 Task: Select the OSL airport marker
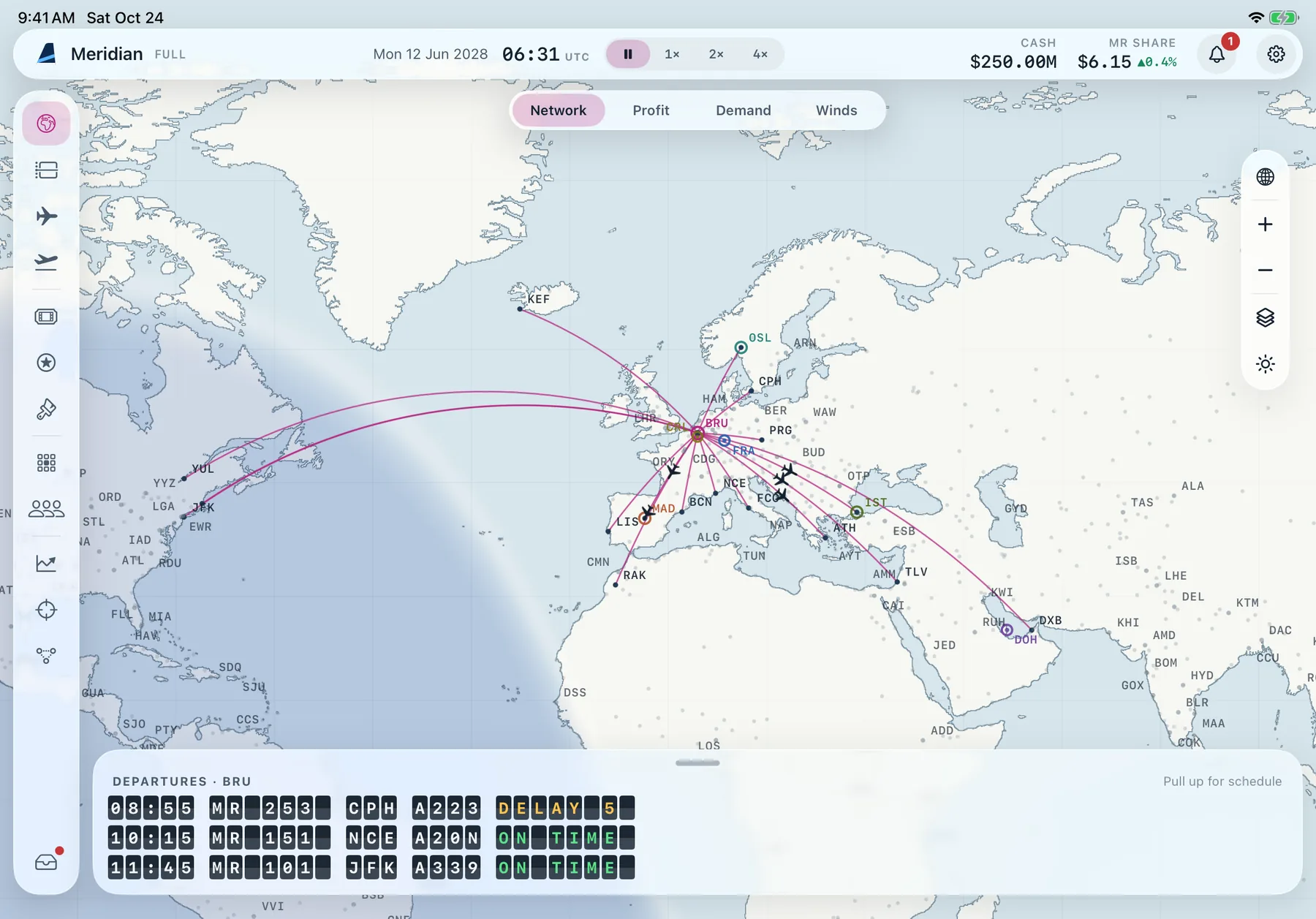tap(741, 347)
